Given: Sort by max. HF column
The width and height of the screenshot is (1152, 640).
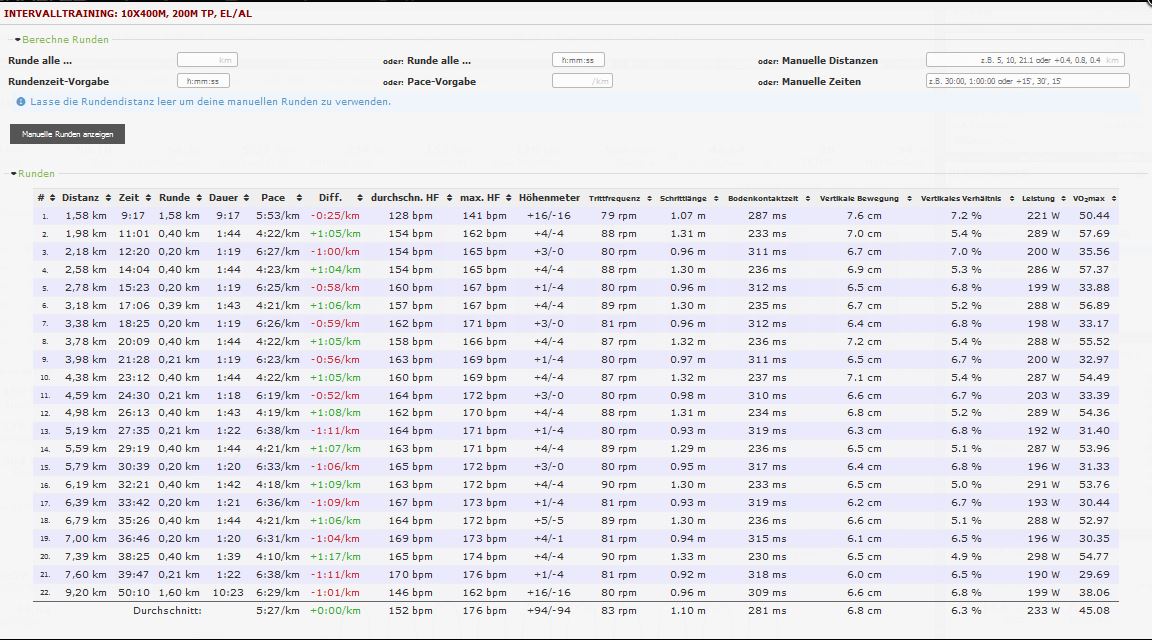Looking at the screenshot, I should click(480, 198).
